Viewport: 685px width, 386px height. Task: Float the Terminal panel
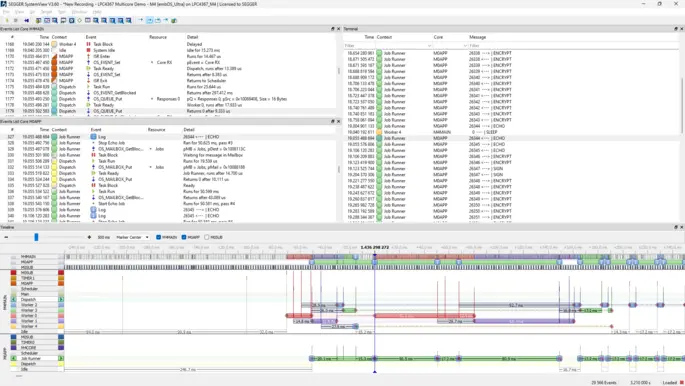pyautogui.click(x=676, y=29)
